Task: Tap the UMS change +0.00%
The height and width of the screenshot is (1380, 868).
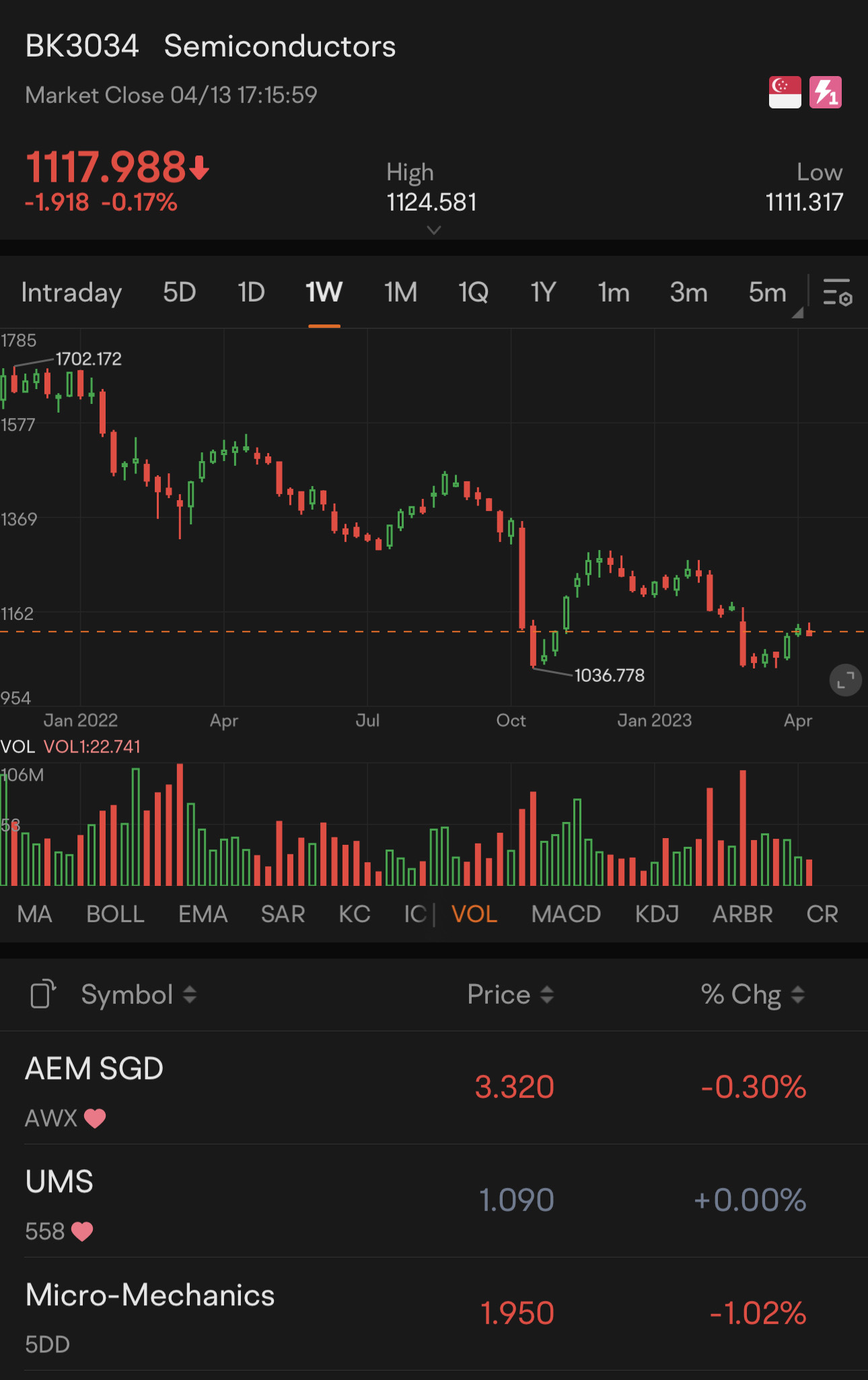Action: (x=750, y=1200)
